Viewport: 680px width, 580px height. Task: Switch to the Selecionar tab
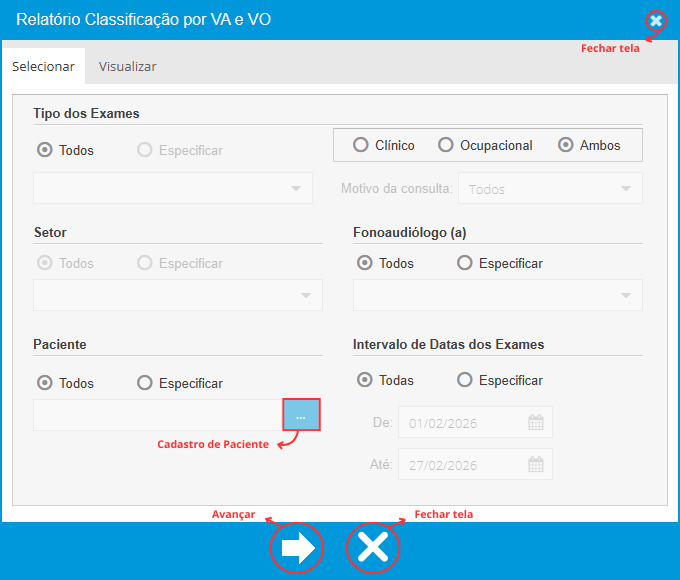tap(43, 66)
